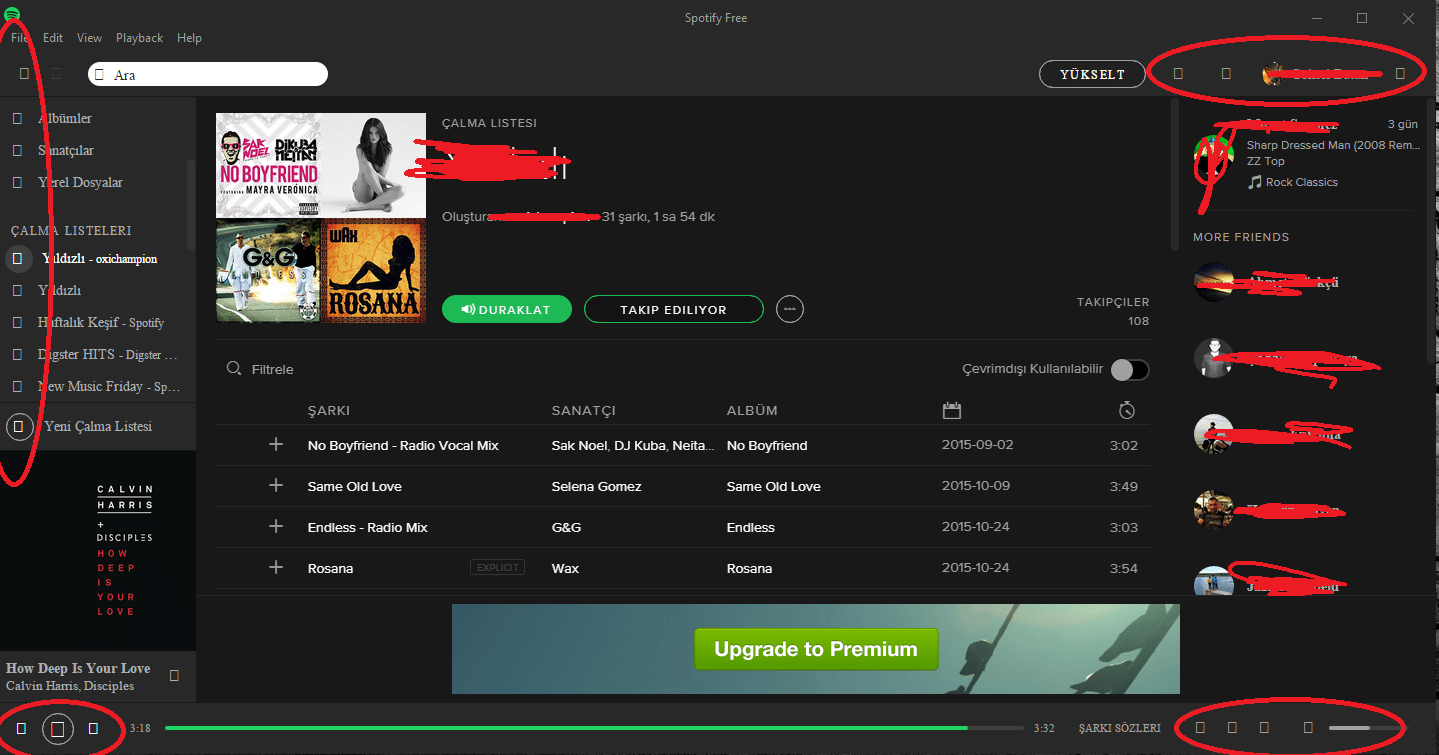Open Calvin Harris, Disciples artist link
Viewport: 1439px width, 755px height.
(70, 686)
